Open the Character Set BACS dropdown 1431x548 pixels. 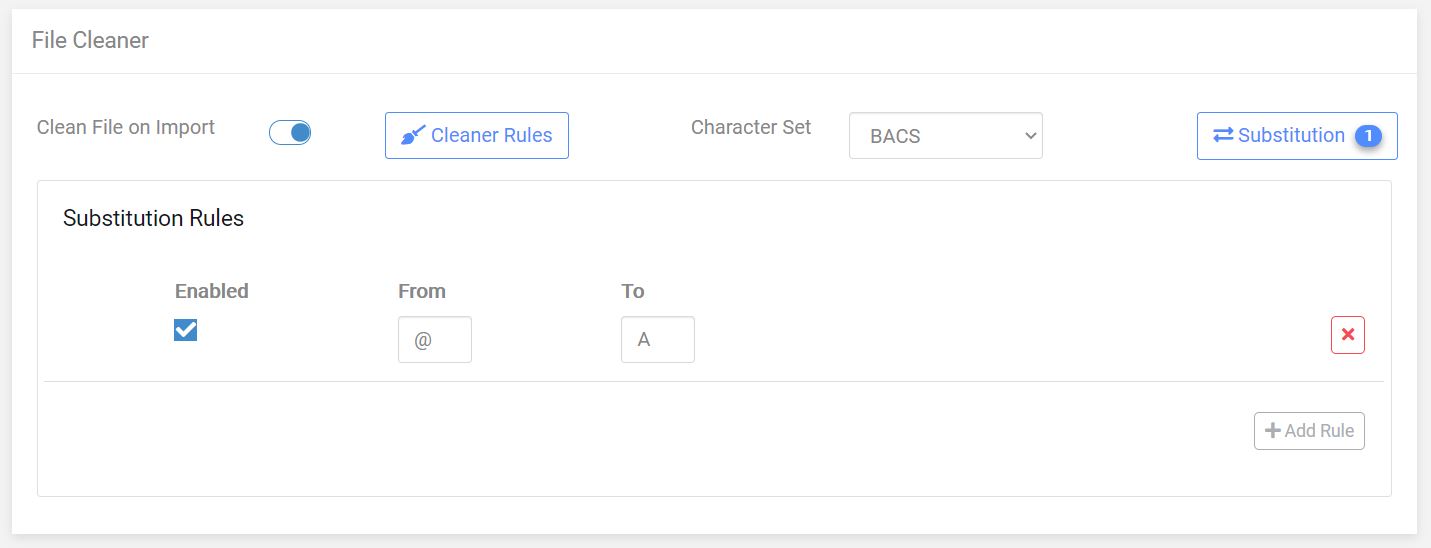click(x=945, y=136)
